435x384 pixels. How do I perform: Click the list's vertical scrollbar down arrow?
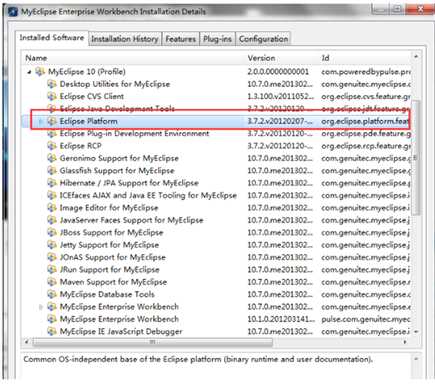coord(416,332)
